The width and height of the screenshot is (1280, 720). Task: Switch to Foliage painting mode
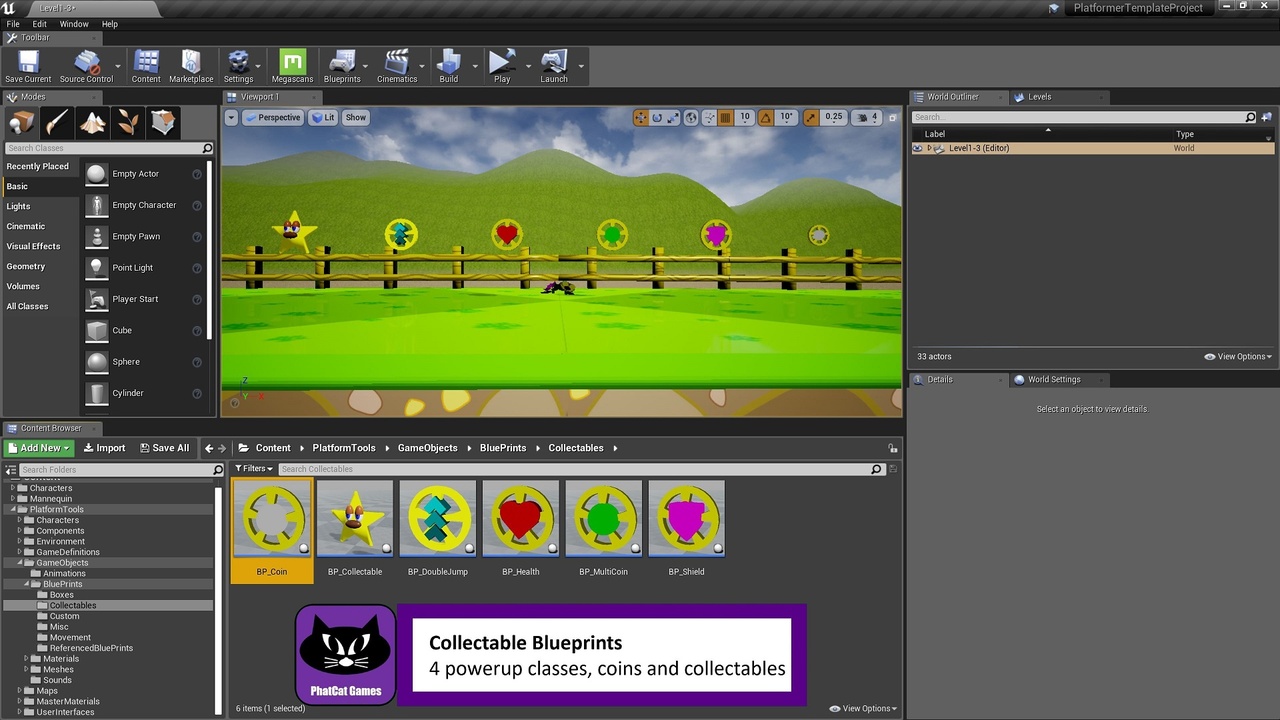pos(129,122)
